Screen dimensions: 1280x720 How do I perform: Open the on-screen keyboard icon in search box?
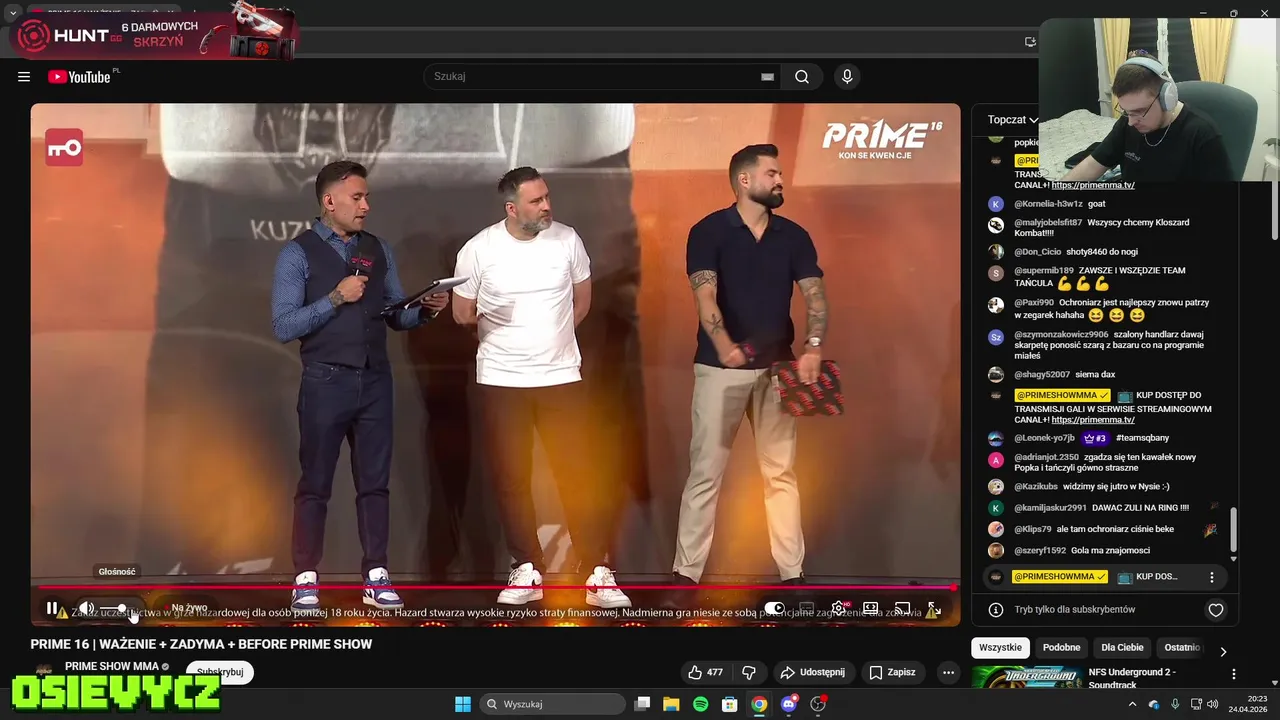[x=768, y=77]
